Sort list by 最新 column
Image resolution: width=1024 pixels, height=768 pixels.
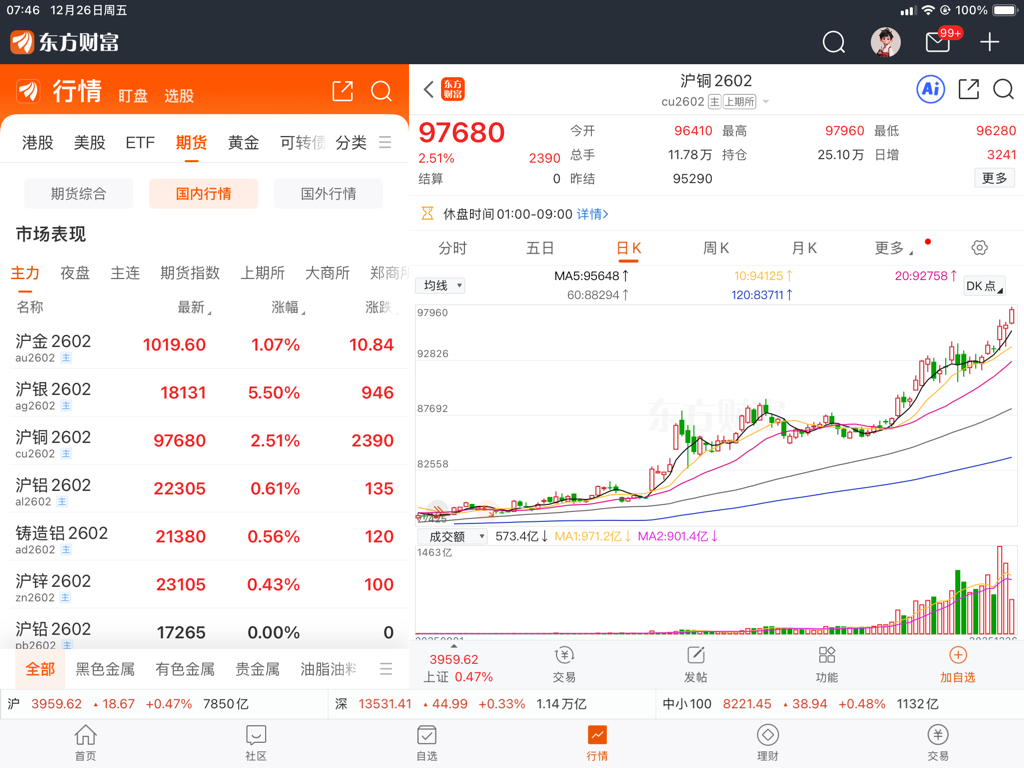click(x=194, y=307)
